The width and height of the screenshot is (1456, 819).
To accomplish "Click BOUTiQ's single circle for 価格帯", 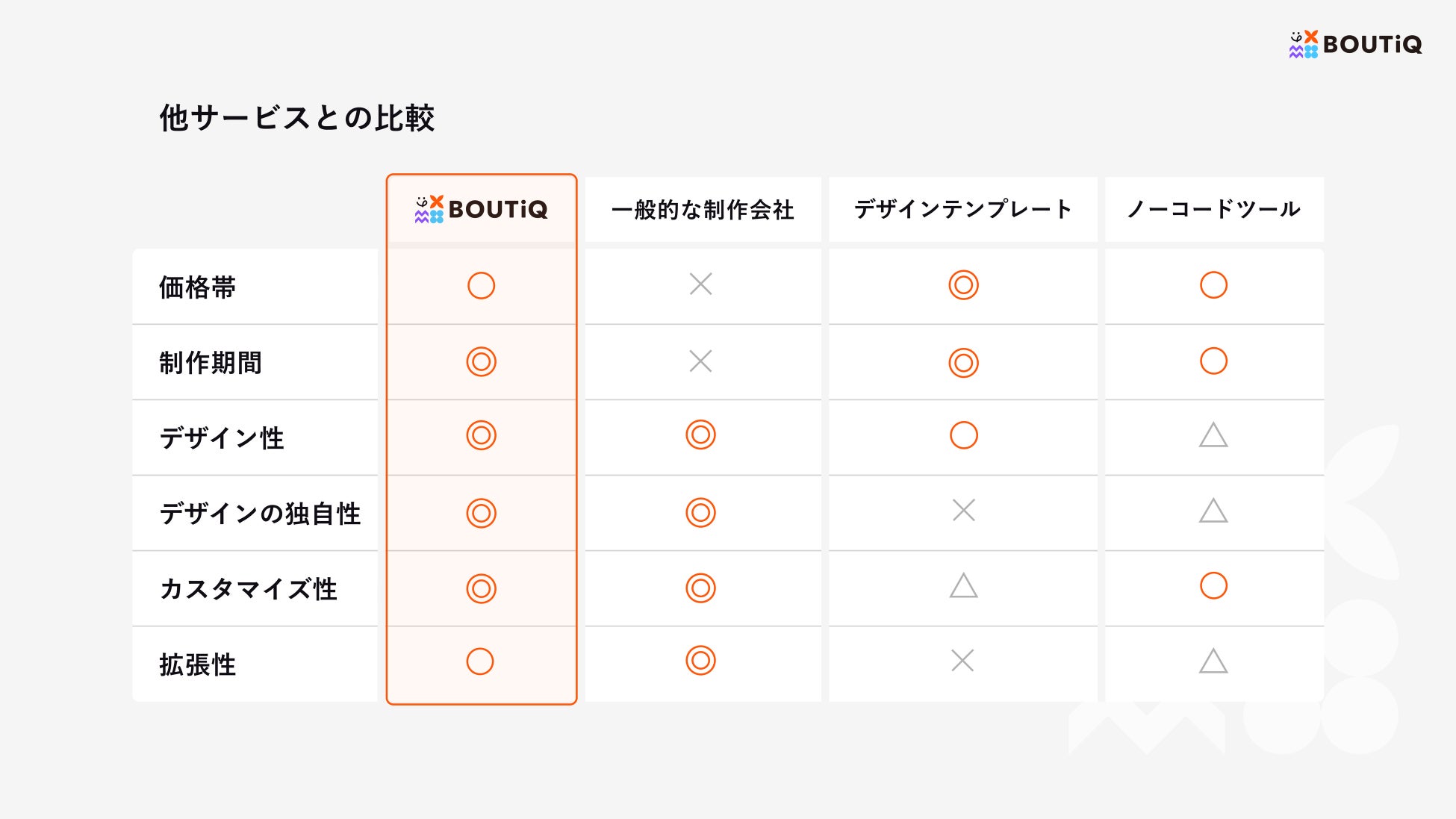I will 481,285.
